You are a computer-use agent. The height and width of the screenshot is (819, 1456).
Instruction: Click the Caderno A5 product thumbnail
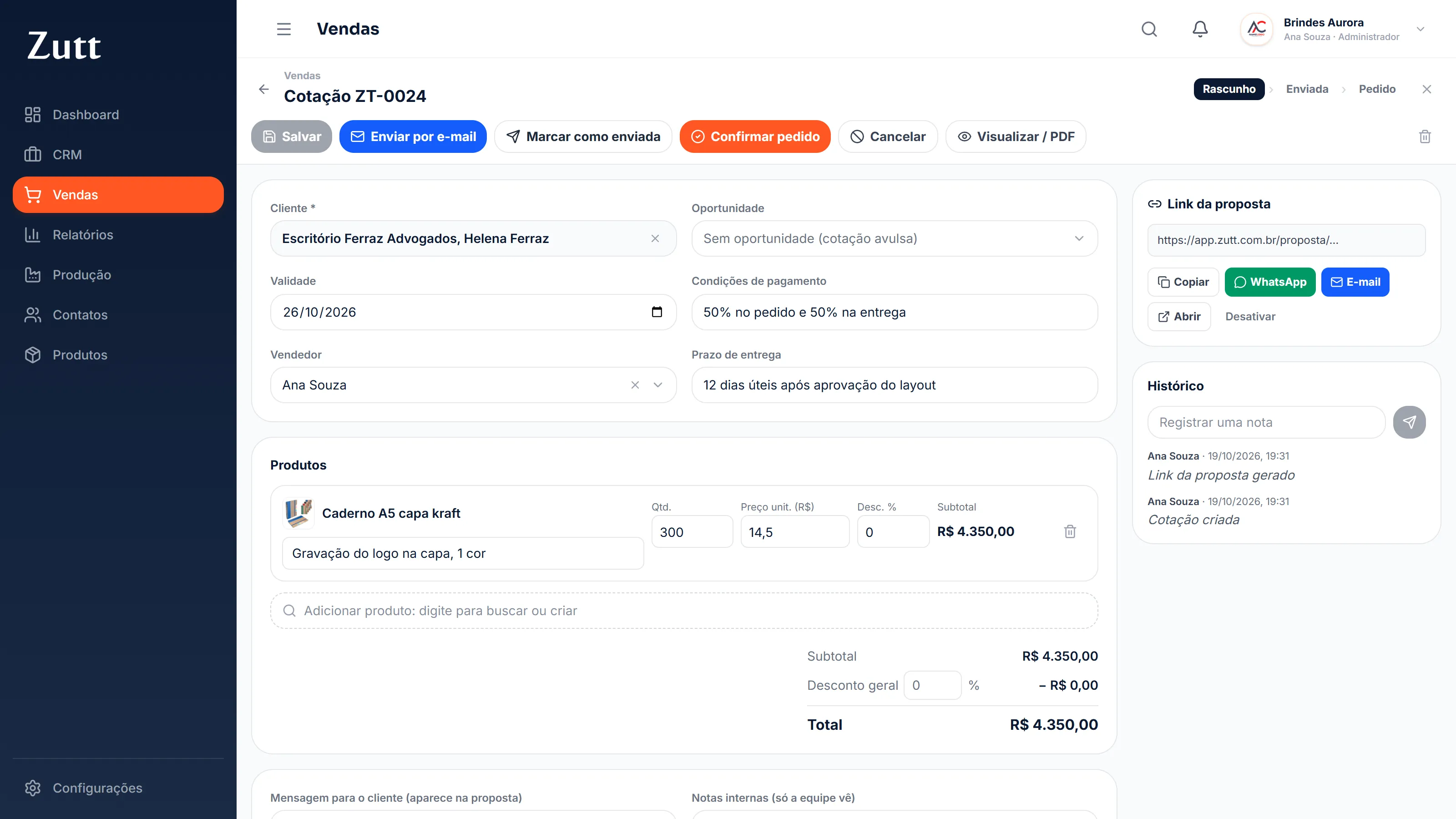pyautogui.click(x=298, y=513)
